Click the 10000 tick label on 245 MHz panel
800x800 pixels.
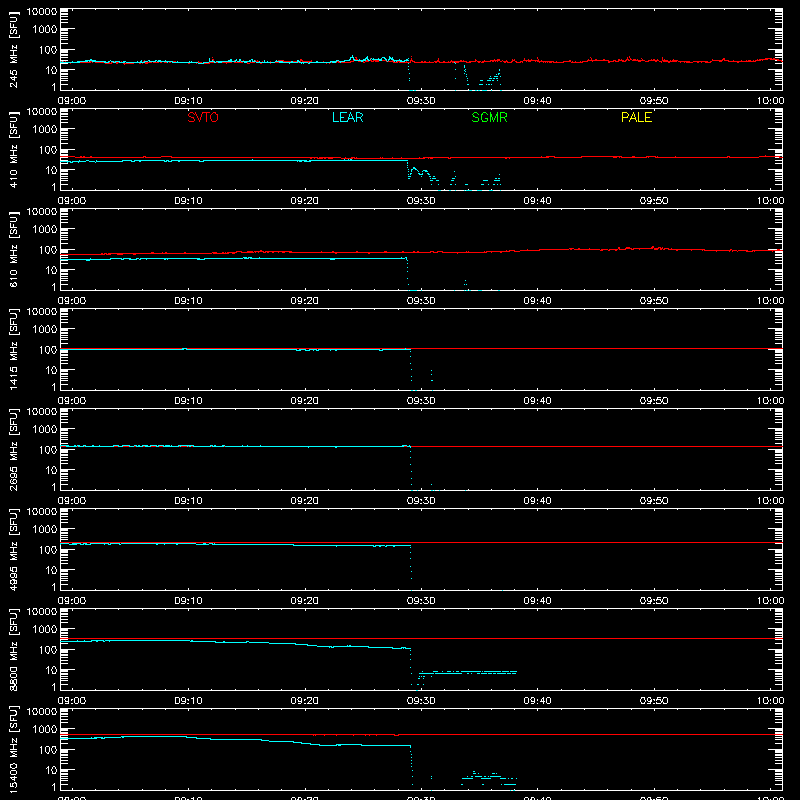pyautogui.click(x=42, y=12)
